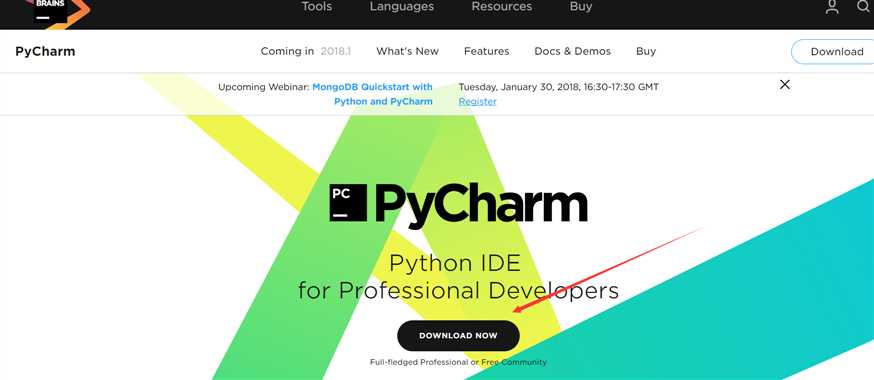This screenshot has width=874, height=380.
Task: Open the Tools menu
Action: (x=317, y=7)
